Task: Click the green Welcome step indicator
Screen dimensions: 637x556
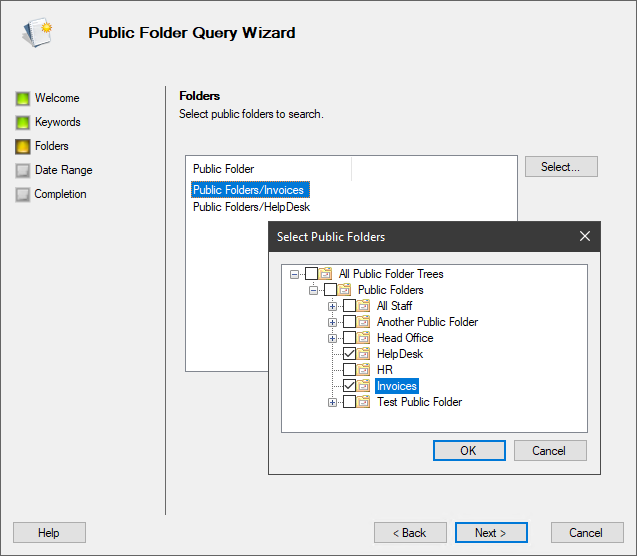Action: 23,98
